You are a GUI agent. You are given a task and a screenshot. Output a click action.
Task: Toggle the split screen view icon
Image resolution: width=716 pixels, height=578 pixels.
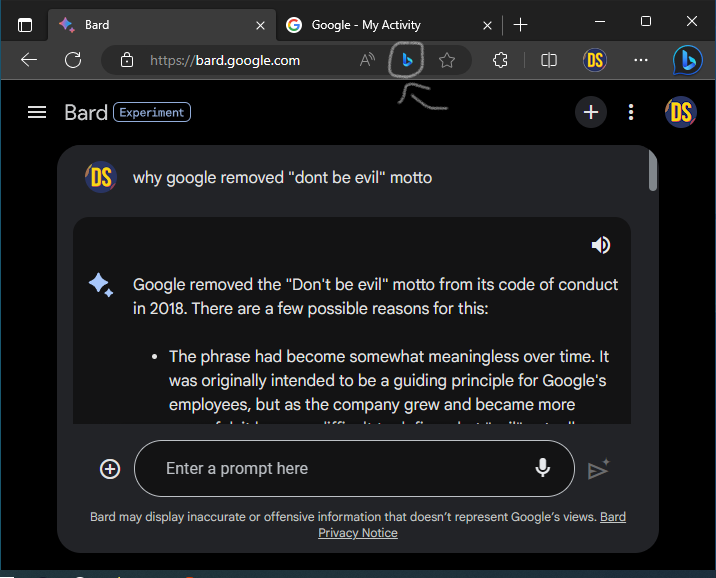tap(549, 60)
